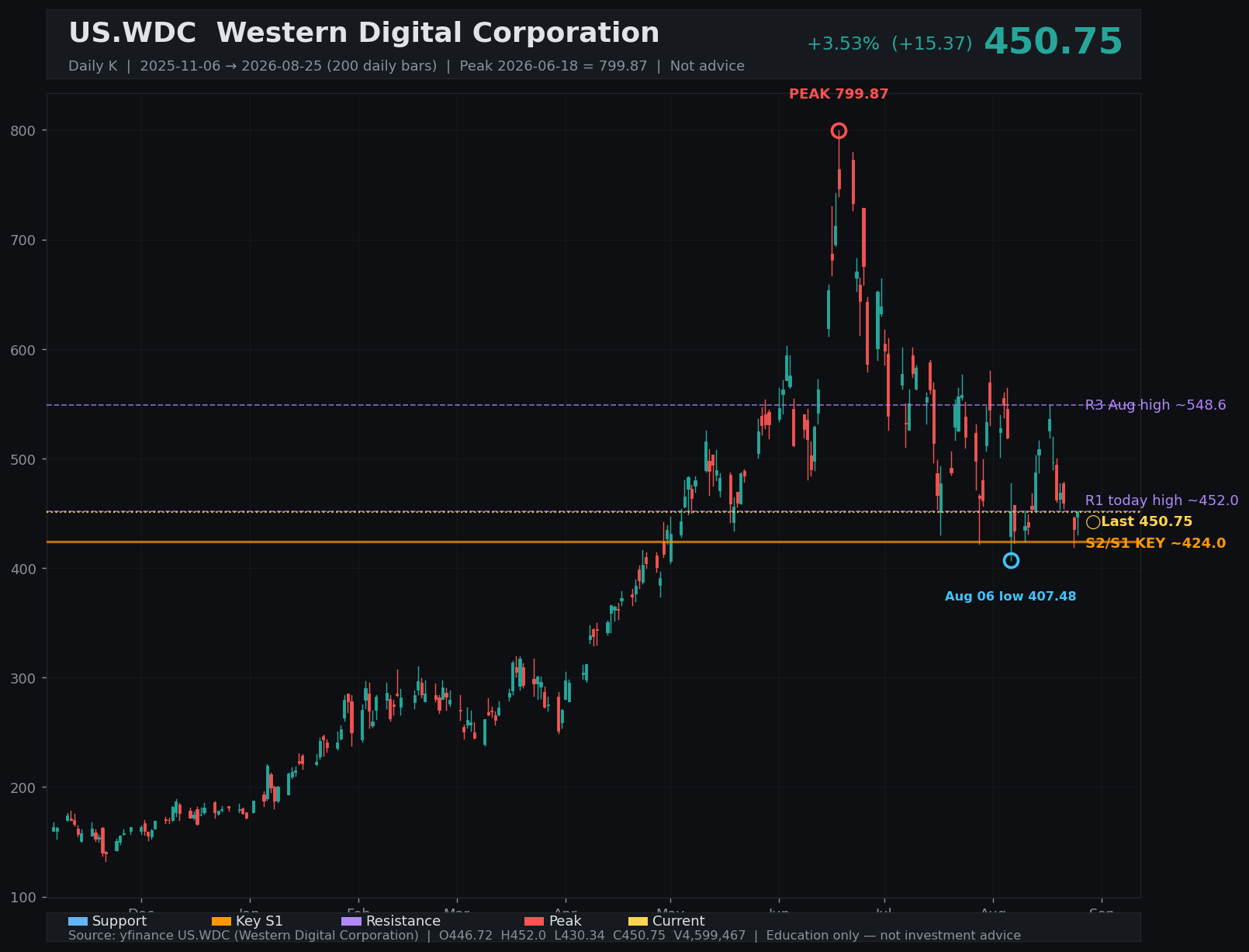Click the Key S1 orange legend swatch
Viewport: 1249px width, 952px height.
(x=221, y=921)
